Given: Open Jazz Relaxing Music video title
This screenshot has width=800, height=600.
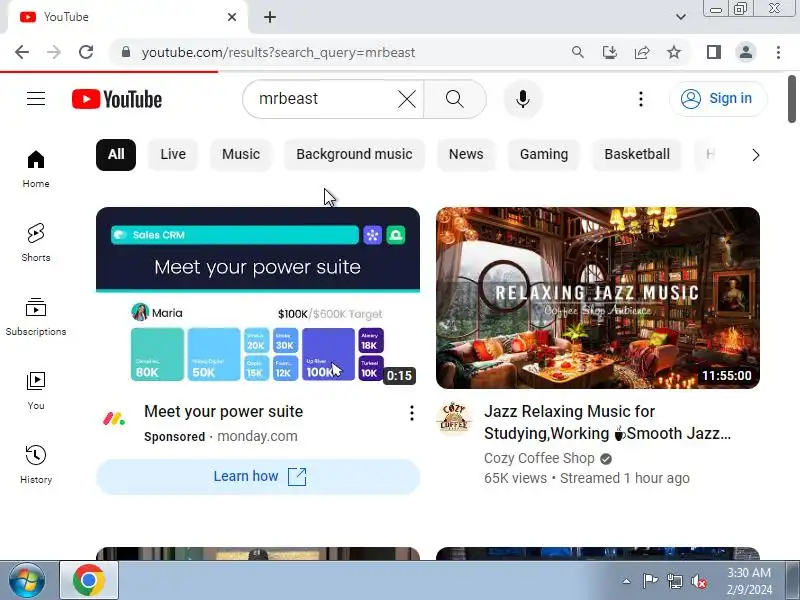Looking at the screenshot, I should (607, 422).
